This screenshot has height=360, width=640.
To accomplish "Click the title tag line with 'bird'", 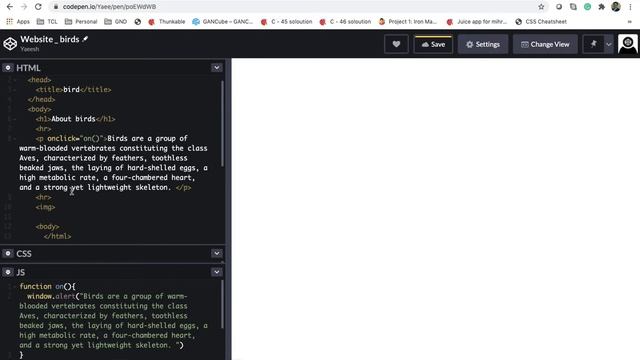I will click(73, 90).
